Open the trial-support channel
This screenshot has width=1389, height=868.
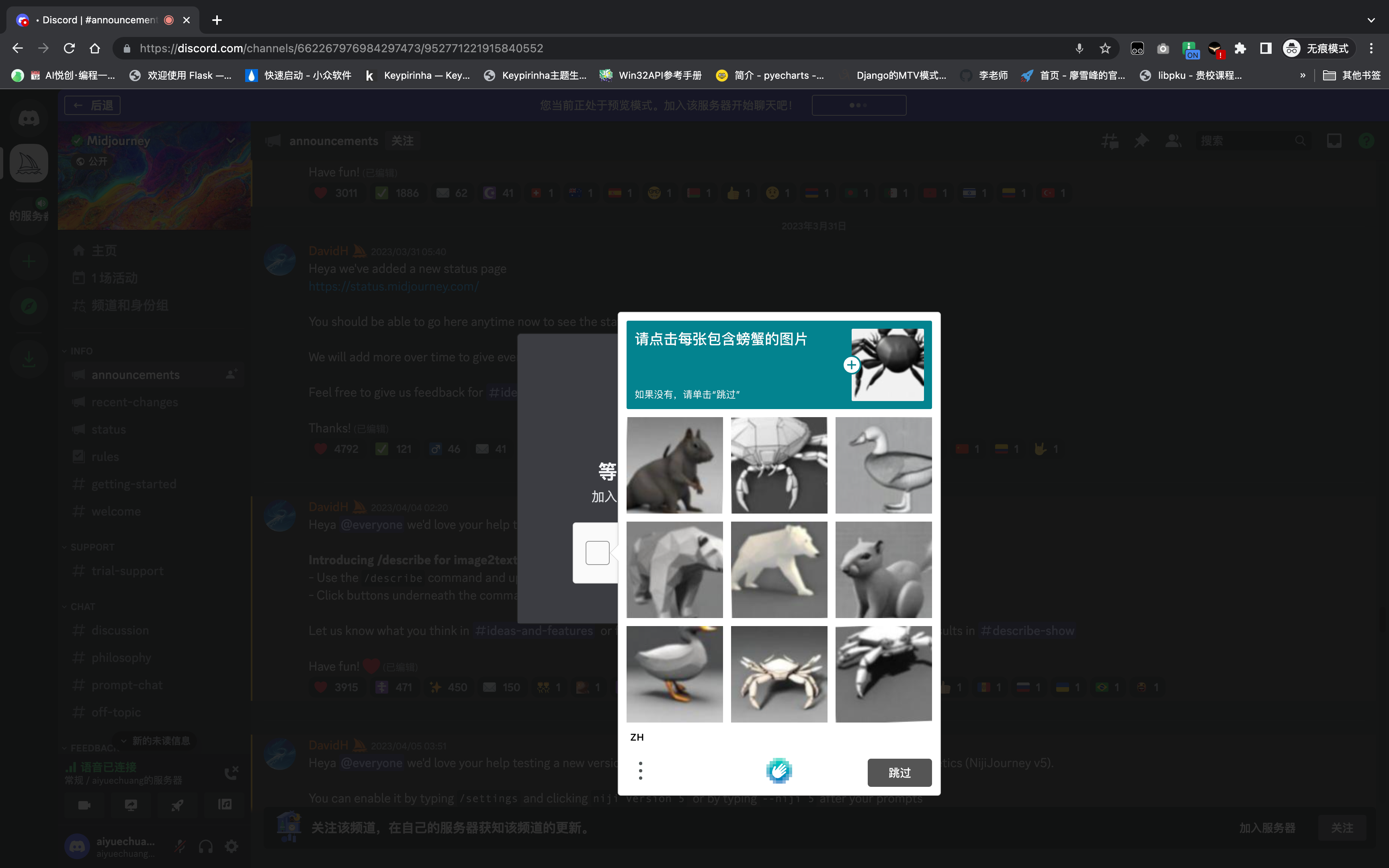(x=154, y=571)
